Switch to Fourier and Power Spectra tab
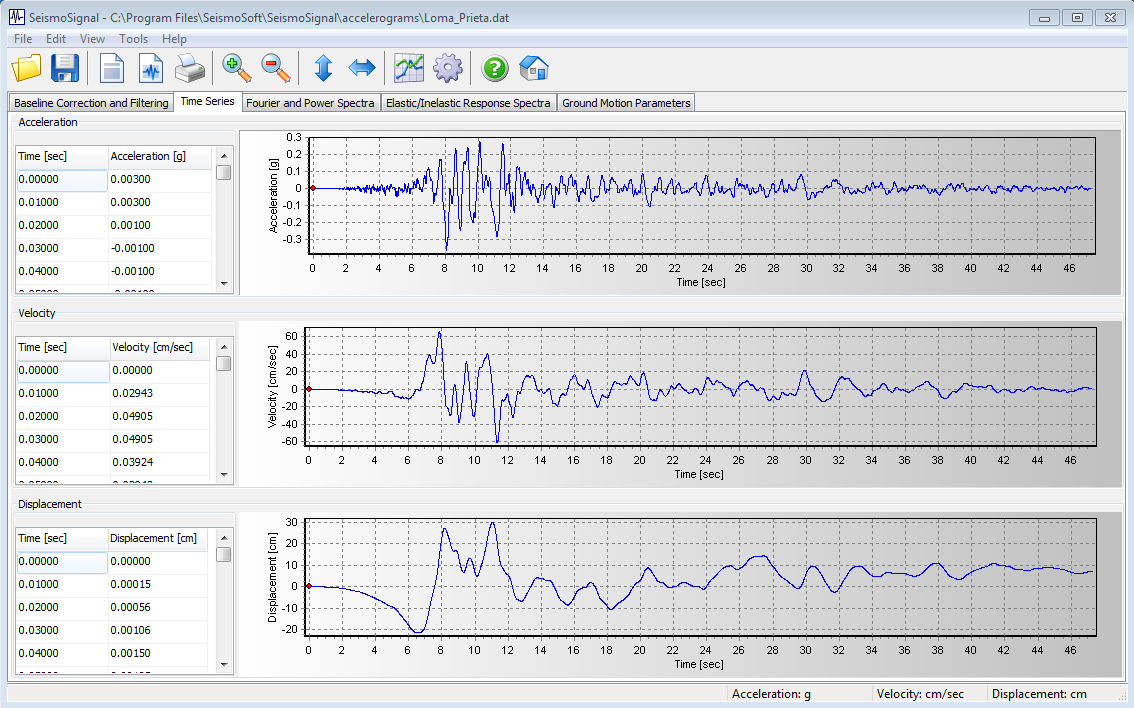This screenshot has height=708, width=1134. click(310, 103)
